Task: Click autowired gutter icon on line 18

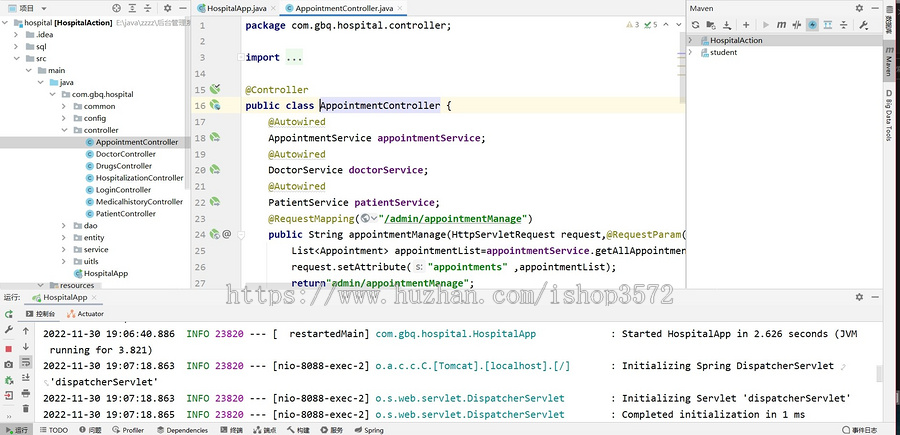Action: tap(215, 137)
